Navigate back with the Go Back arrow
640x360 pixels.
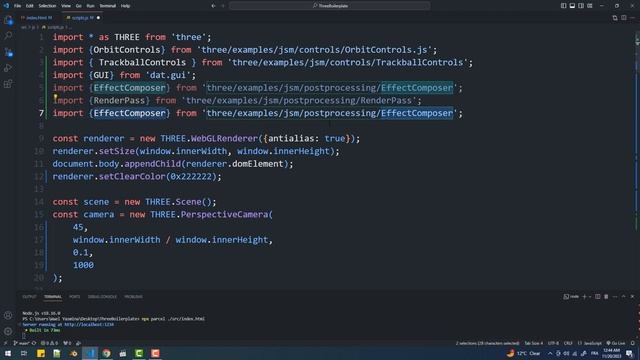tap(213, 6)
